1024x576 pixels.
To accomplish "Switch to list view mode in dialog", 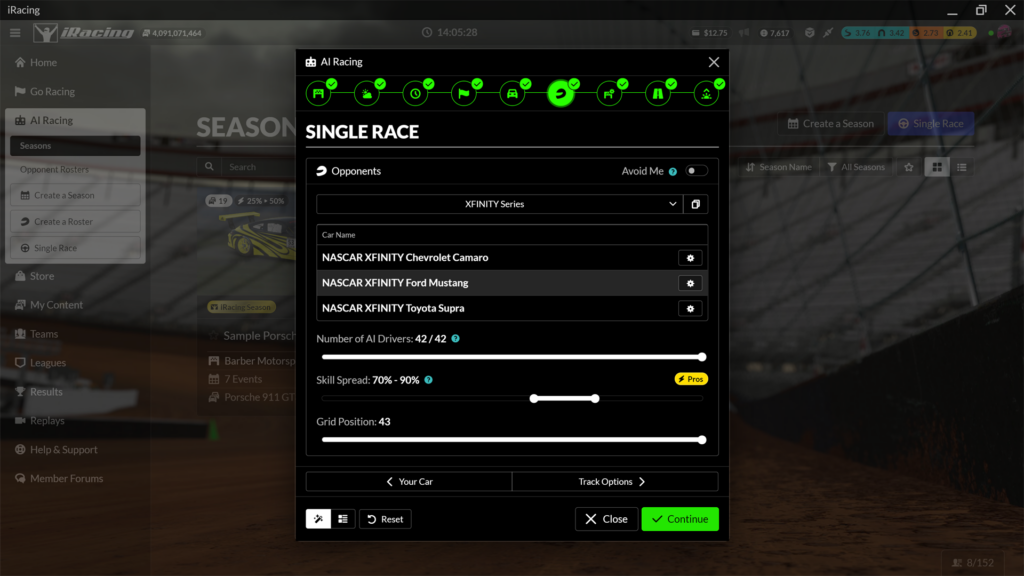I will (x=343, y=519).
